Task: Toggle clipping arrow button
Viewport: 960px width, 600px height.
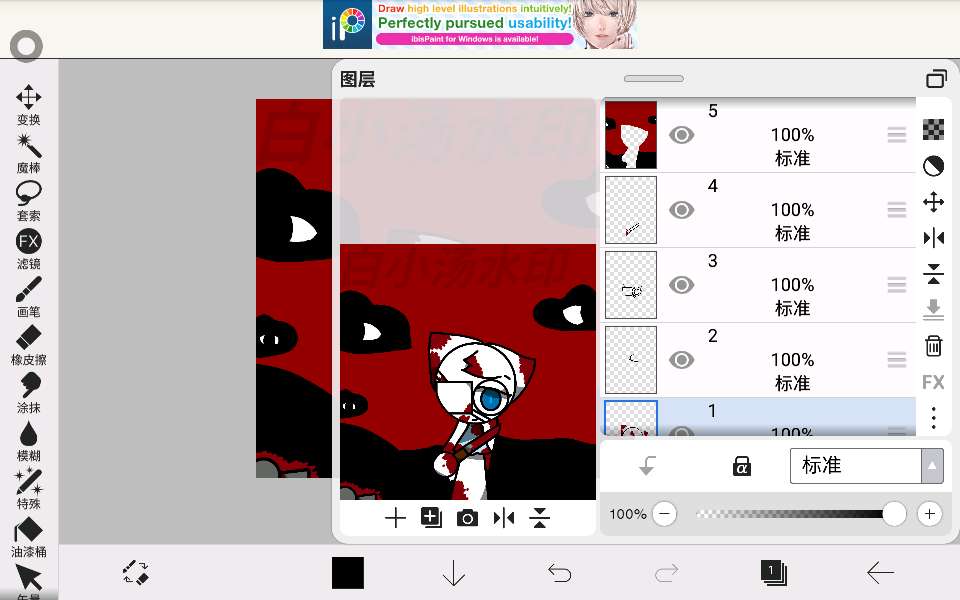Action: coord(647,466)
